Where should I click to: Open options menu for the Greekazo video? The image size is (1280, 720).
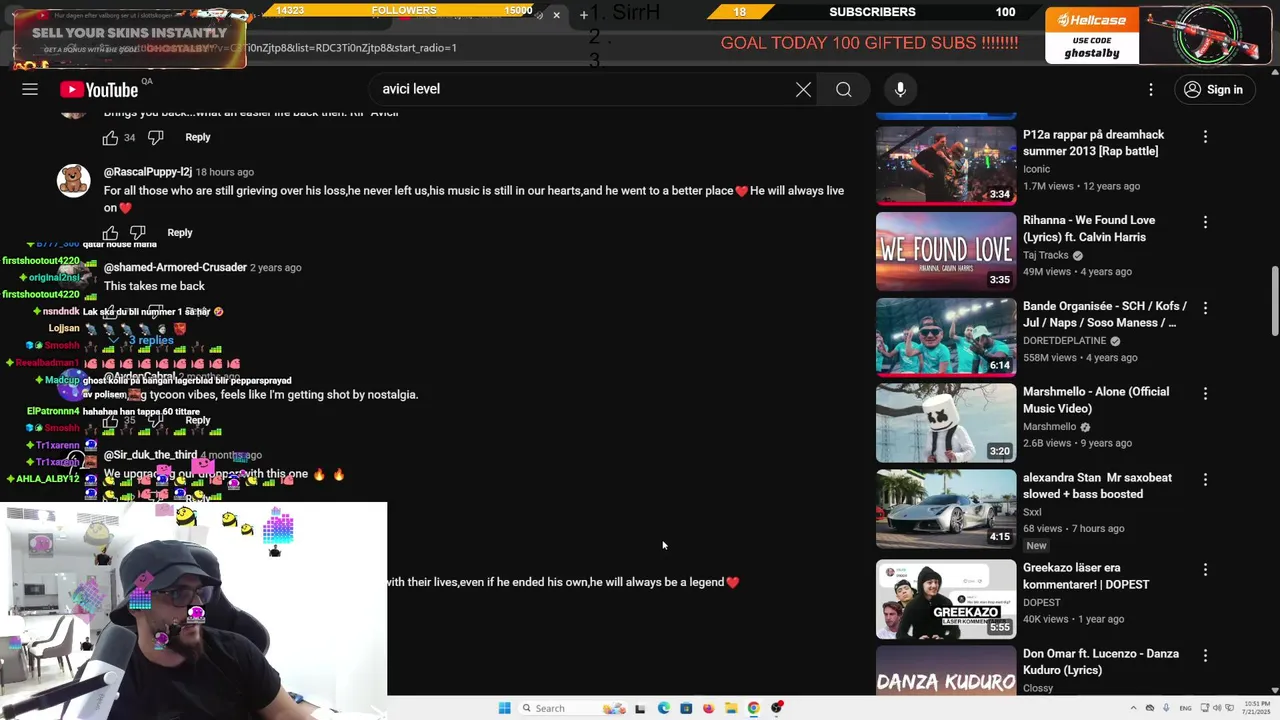tap(1205, 570)
